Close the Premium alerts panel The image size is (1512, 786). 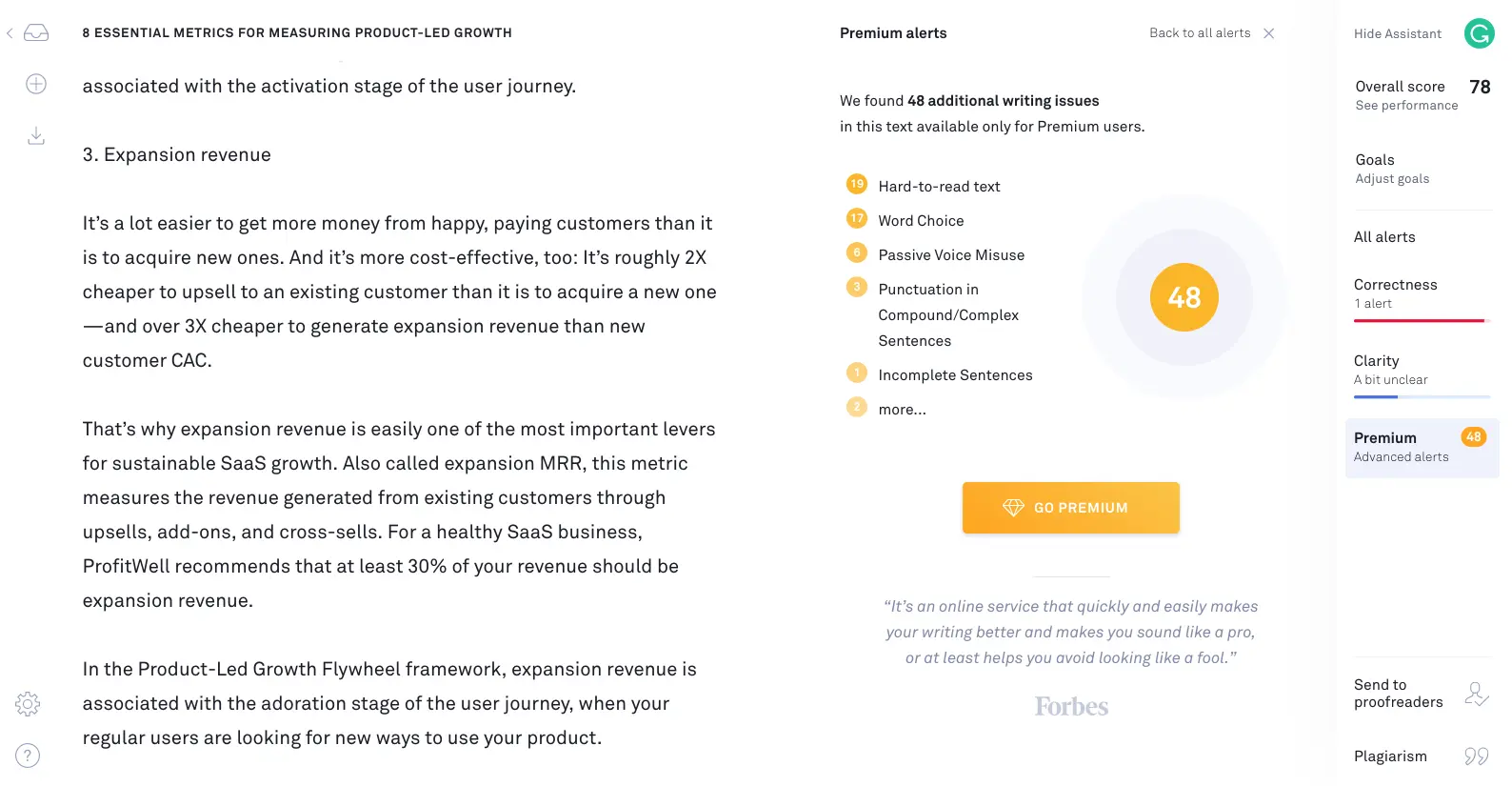click(1269, 32)
